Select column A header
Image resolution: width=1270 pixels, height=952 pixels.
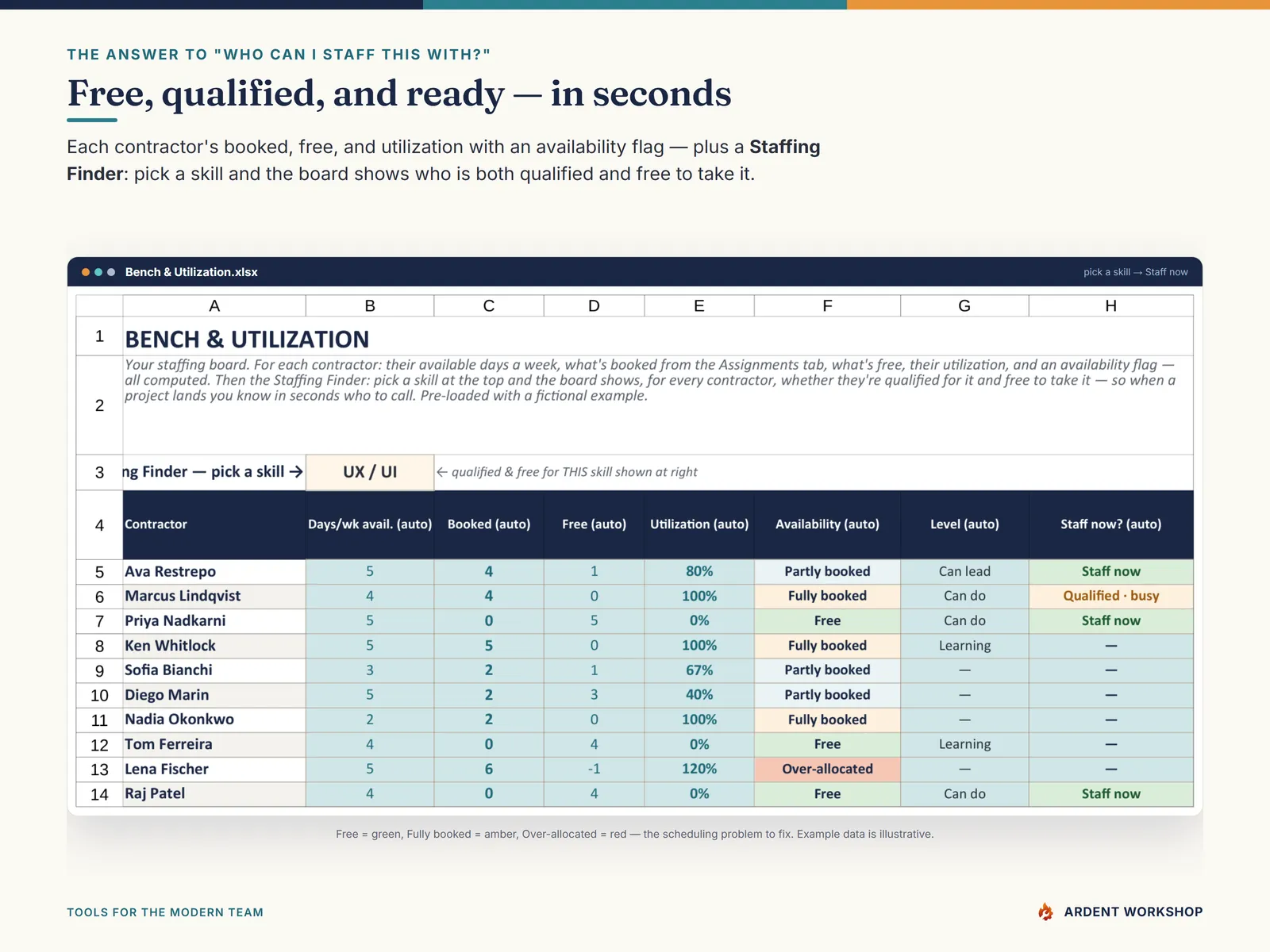[x=214, y=305]
